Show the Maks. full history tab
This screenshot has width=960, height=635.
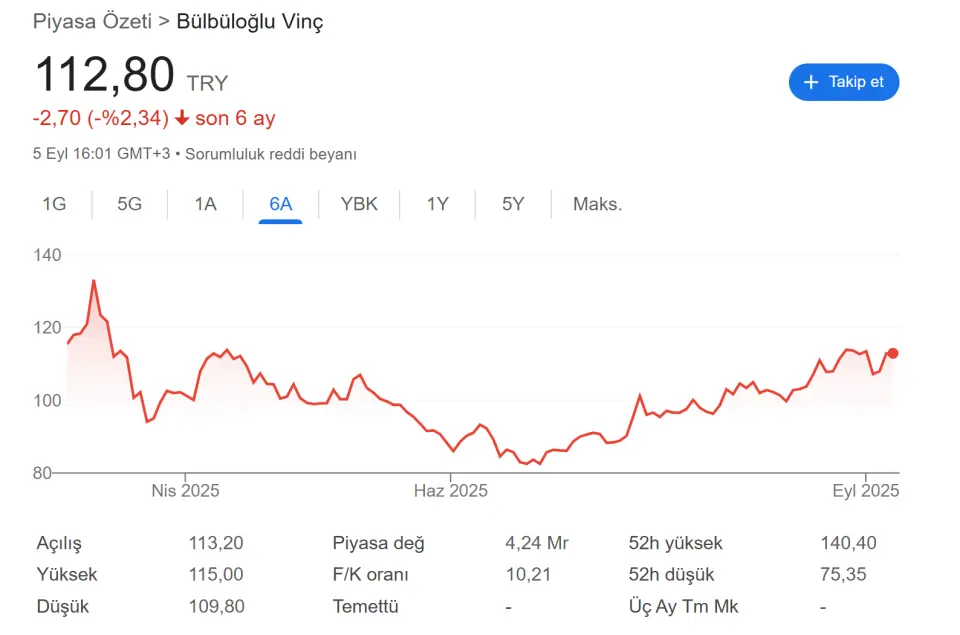pyautogui.click(x=598, y=204)
